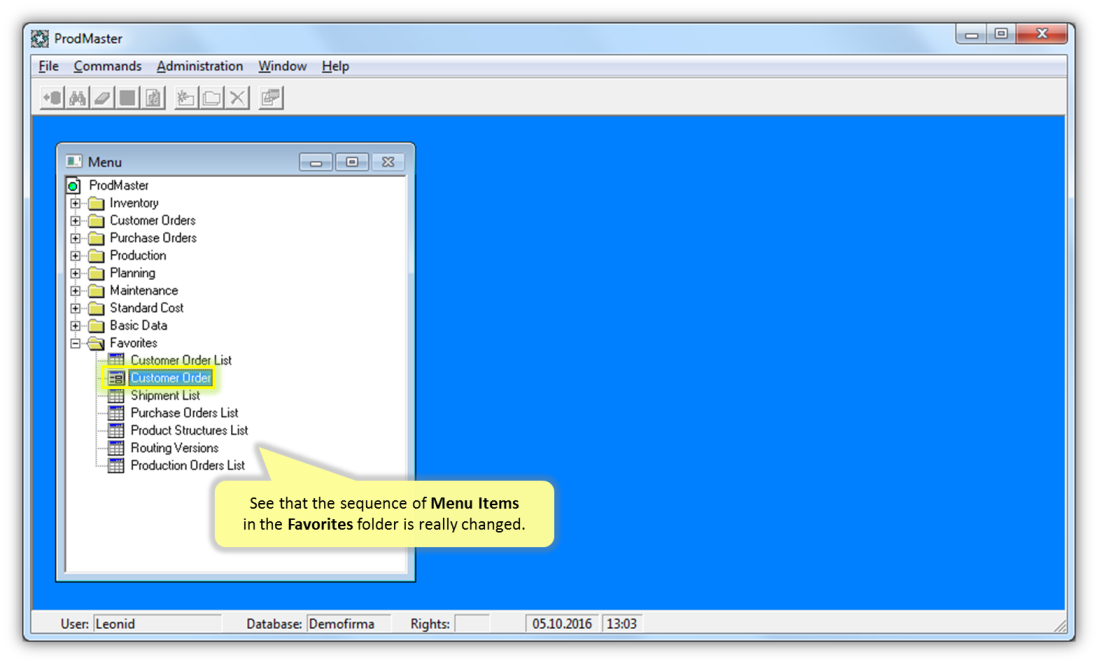Expand the Basic Data tree node
Image resolution: width=1098 pixels, height=664 pixels.
(x=76, y=326)
